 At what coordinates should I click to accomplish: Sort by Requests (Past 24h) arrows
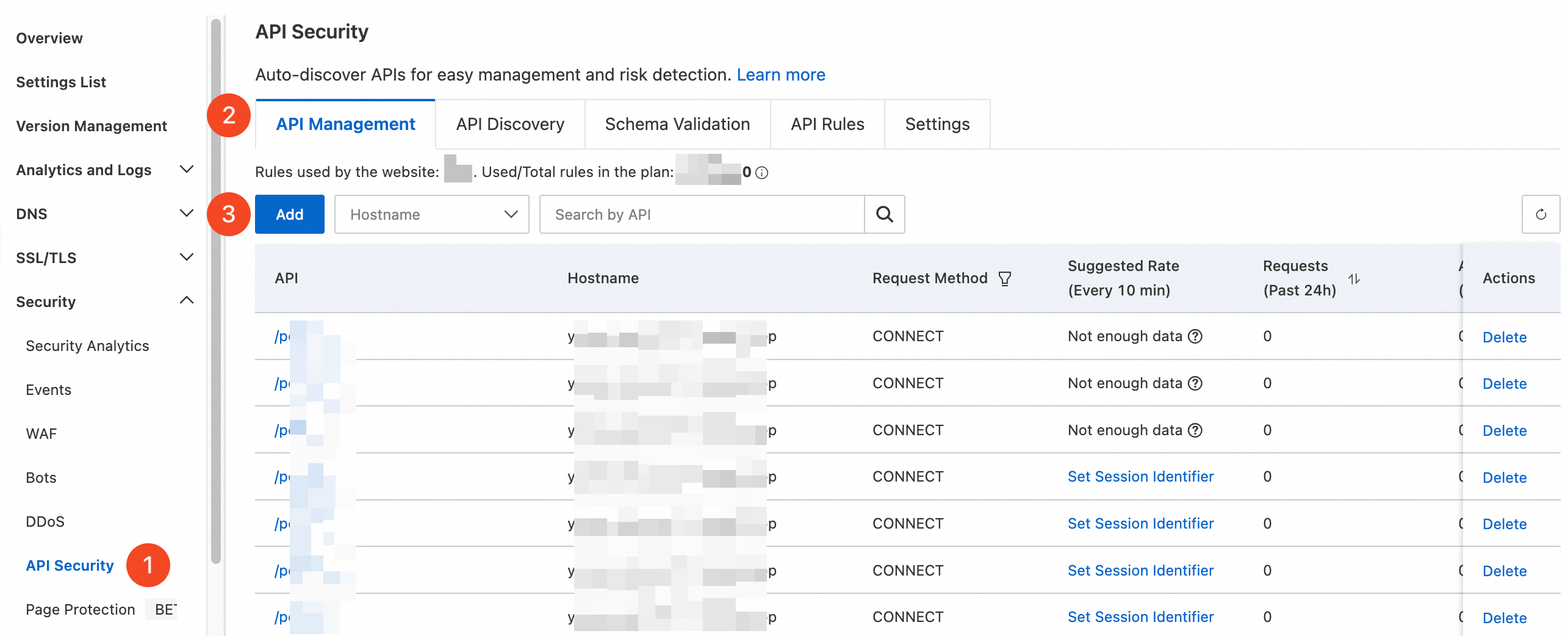1354,278
